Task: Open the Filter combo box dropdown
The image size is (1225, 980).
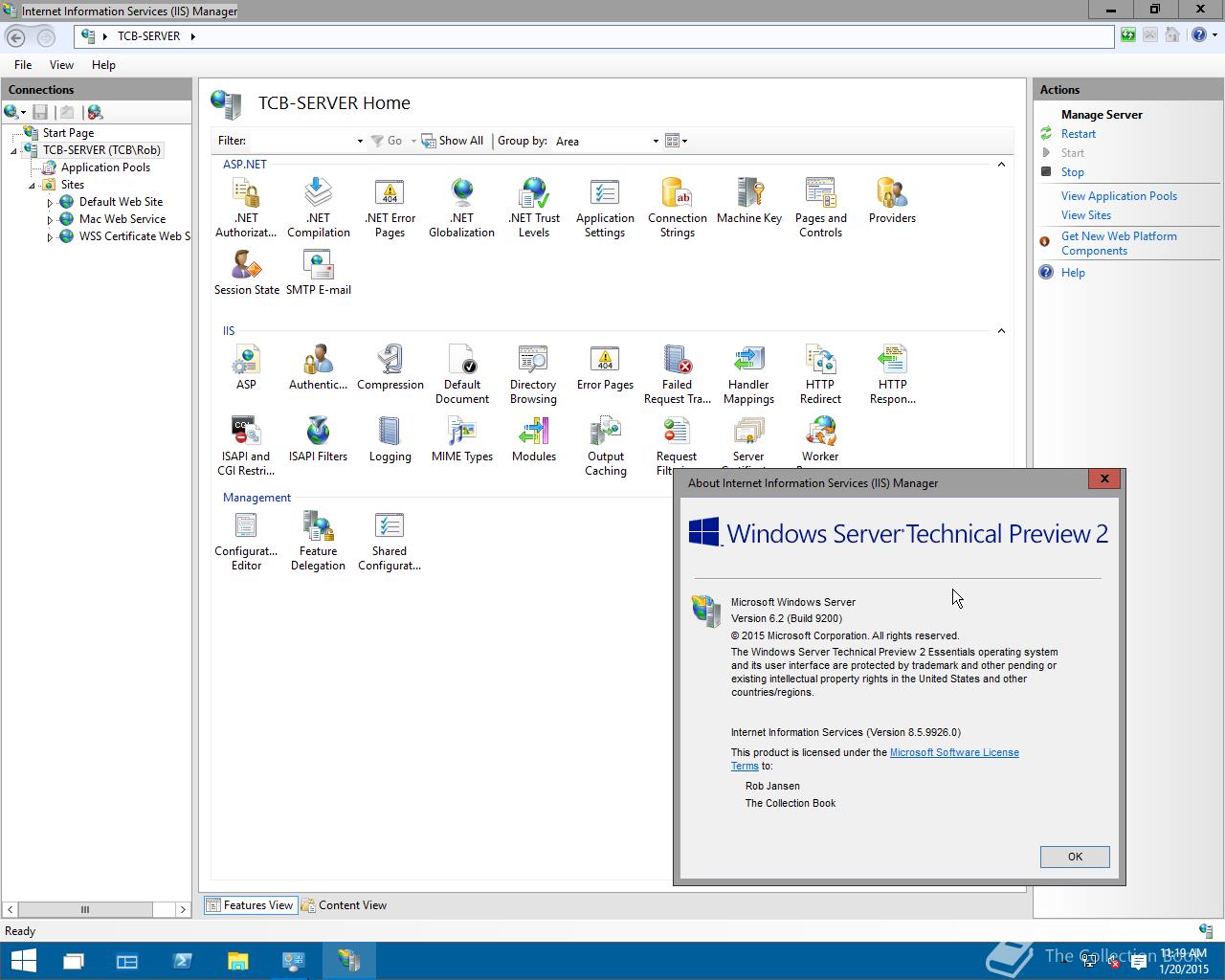Action: point(360,141)
